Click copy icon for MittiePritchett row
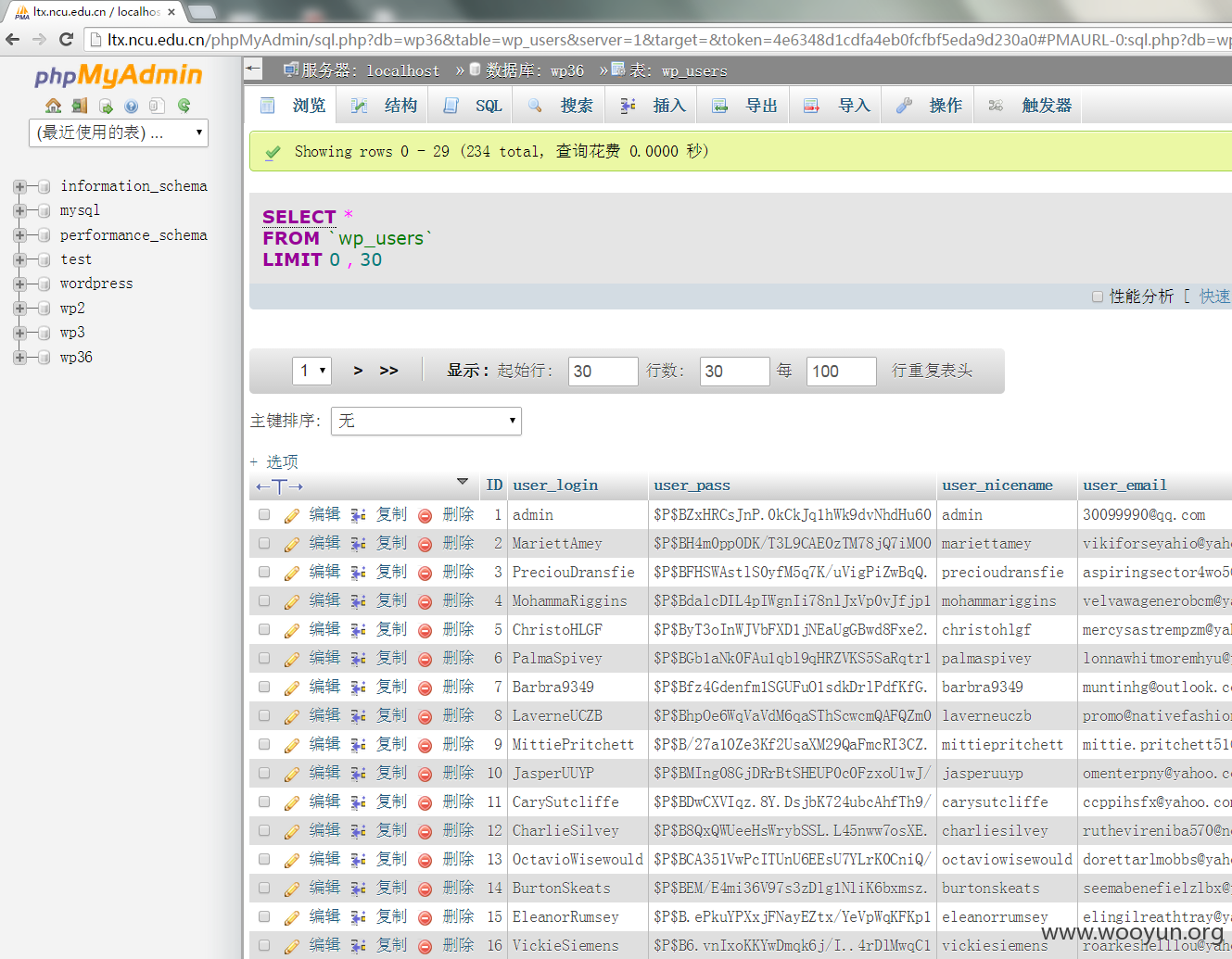The image size is (1232, 959). click(x=359, y=745)
